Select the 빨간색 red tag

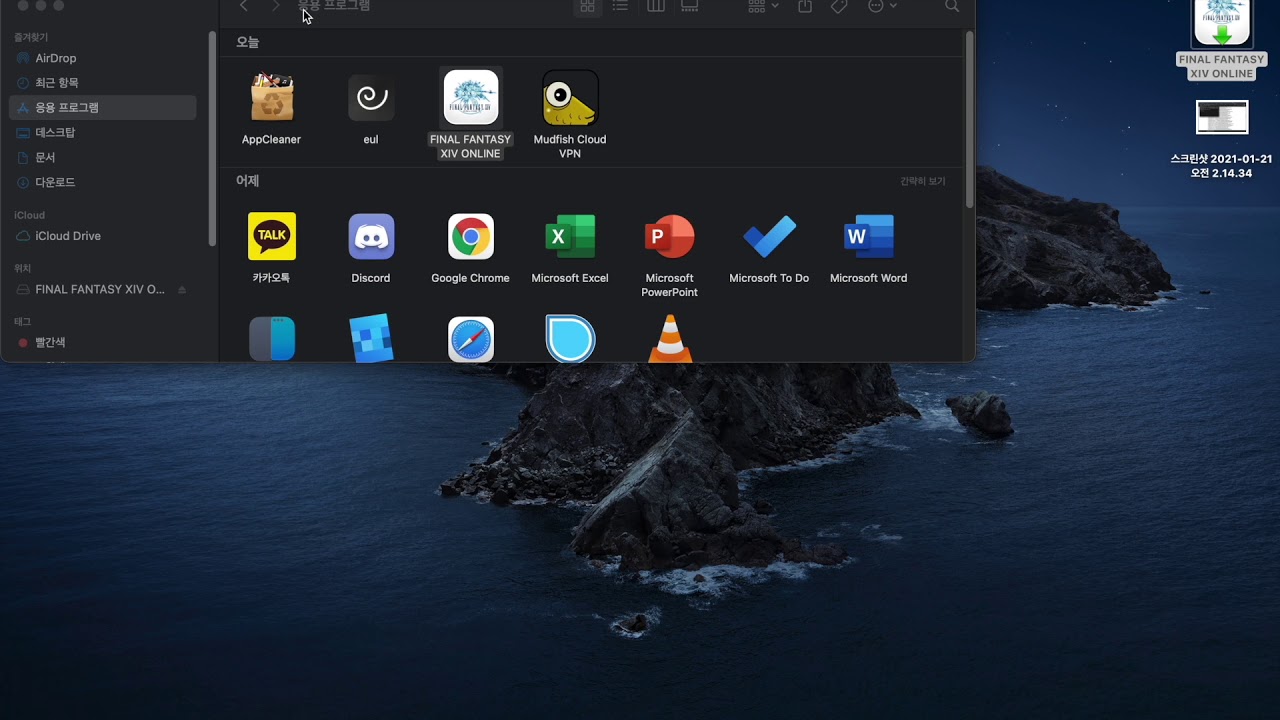click(x=103, y=343)
